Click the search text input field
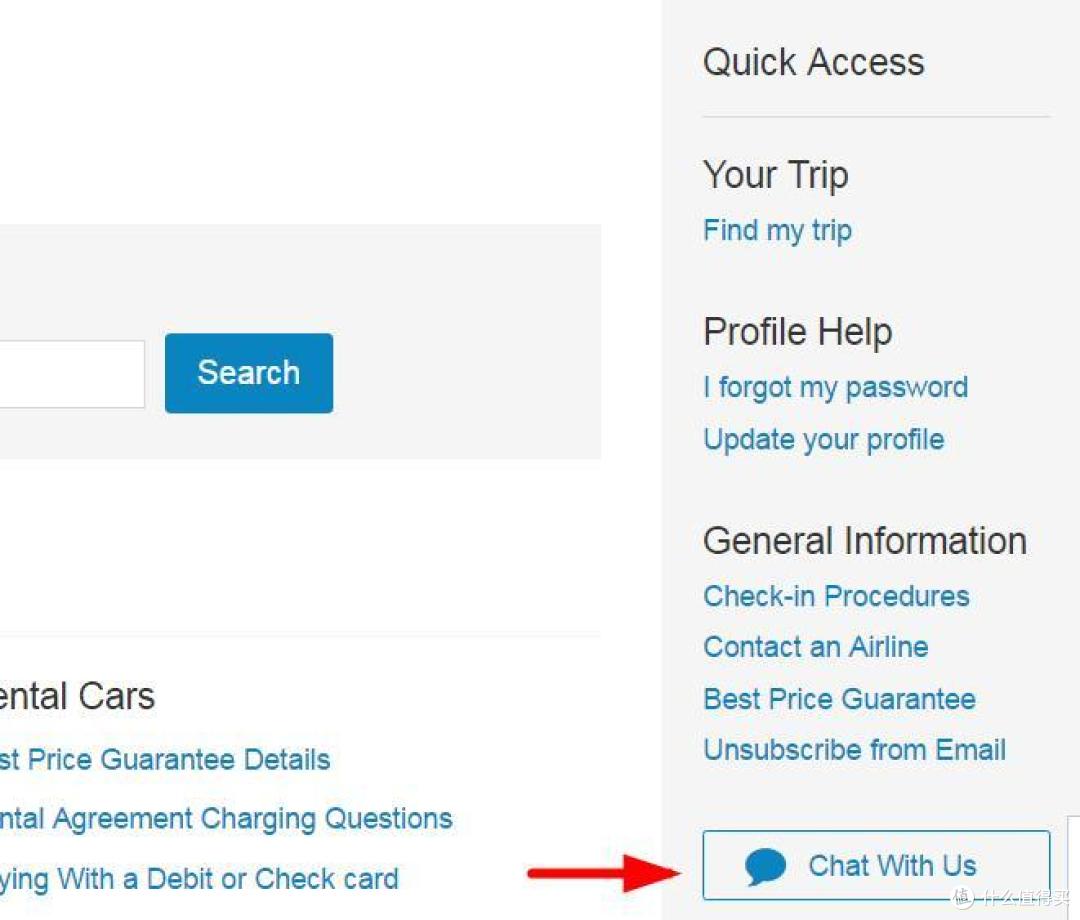This screenshot has height=920, width=1080. click(x=72, y=374)
